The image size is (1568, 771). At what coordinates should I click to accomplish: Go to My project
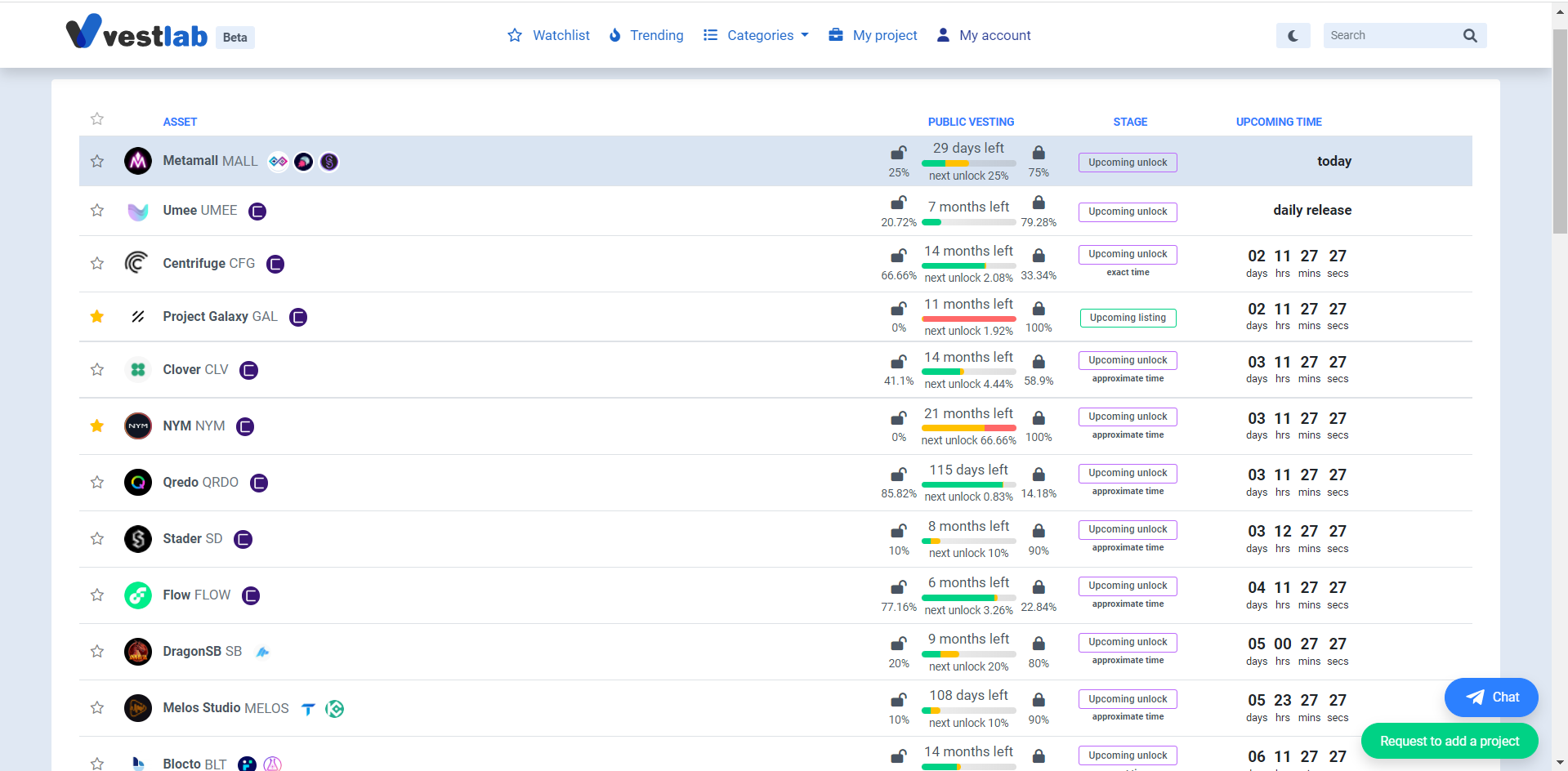point(873,35)
